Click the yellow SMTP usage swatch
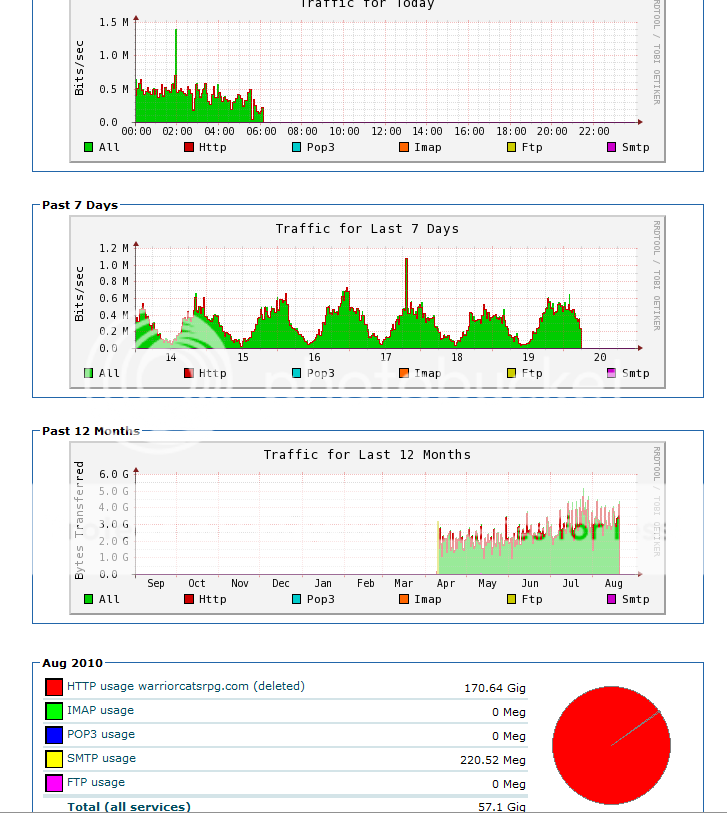Image resolution: width=727 pixels, height=814 pixels. pos(54,758)
